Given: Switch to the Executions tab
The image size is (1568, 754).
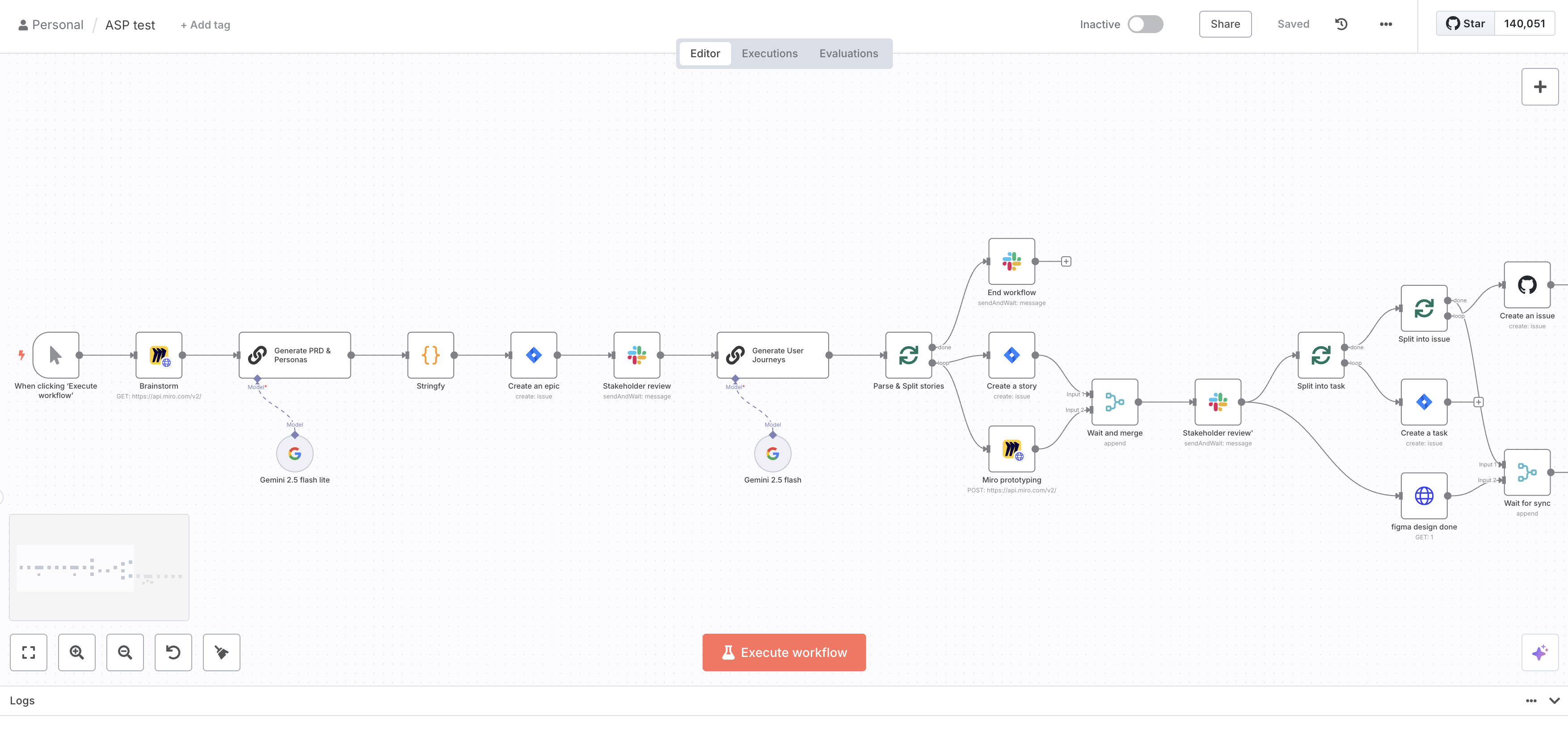Looking at the screenshot, I should click(769, 54).
